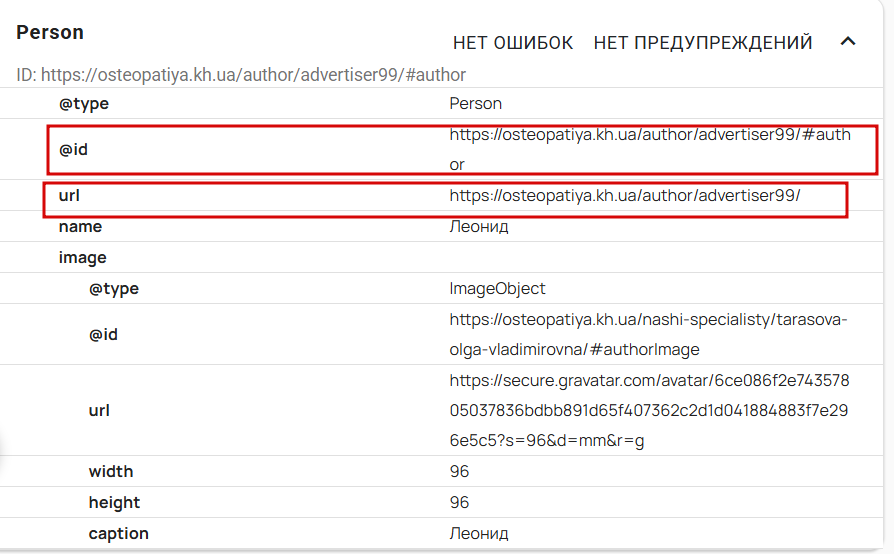Click the Person heading title
894x554 pixels.
50,32
